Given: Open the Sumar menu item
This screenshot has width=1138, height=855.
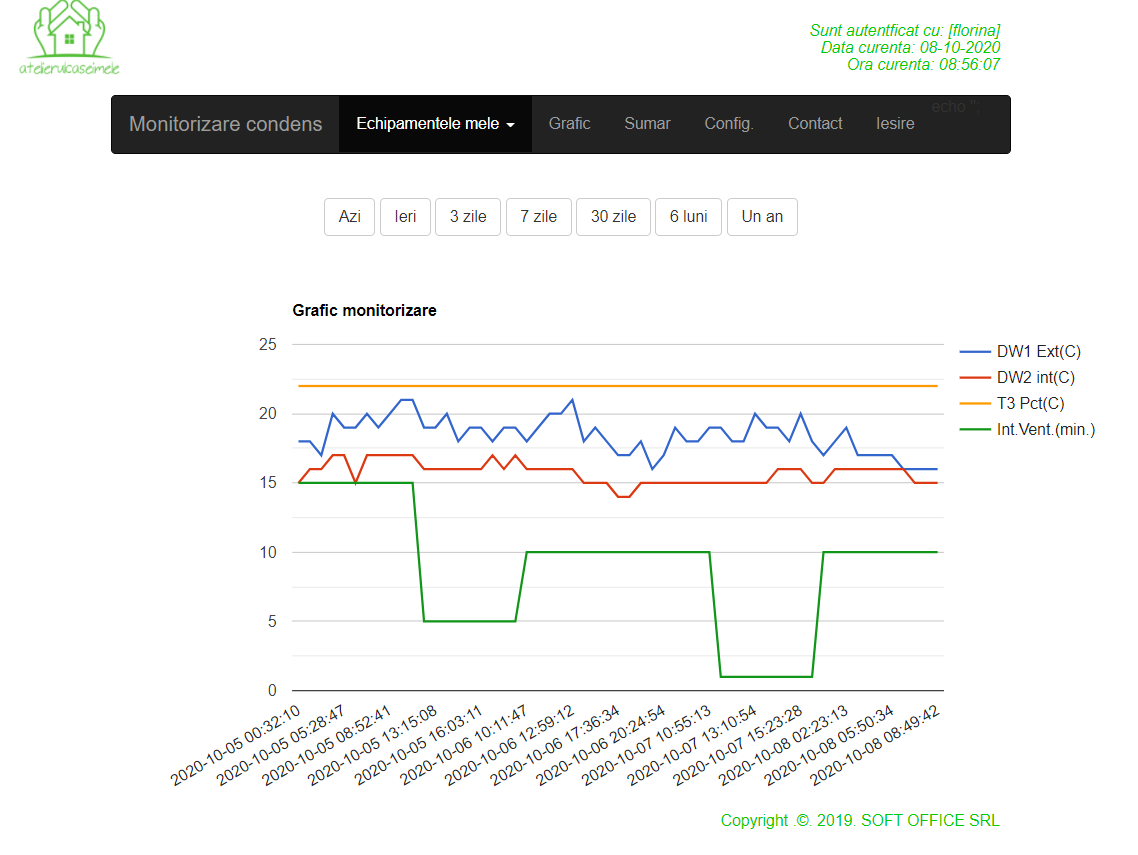Looking at the screenshot, I should [647, 124].
